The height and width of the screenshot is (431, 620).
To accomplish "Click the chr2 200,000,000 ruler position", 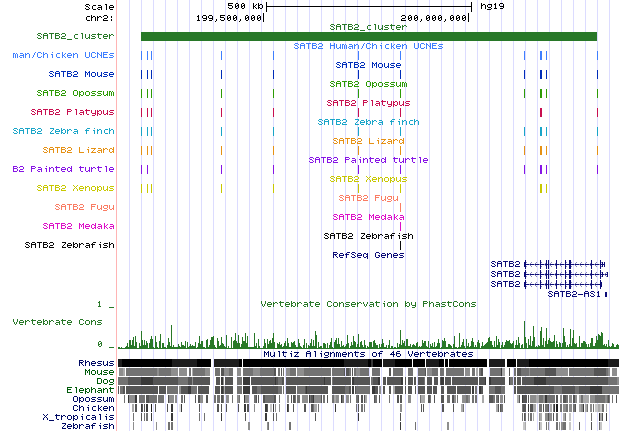I will tap(434, 17).
